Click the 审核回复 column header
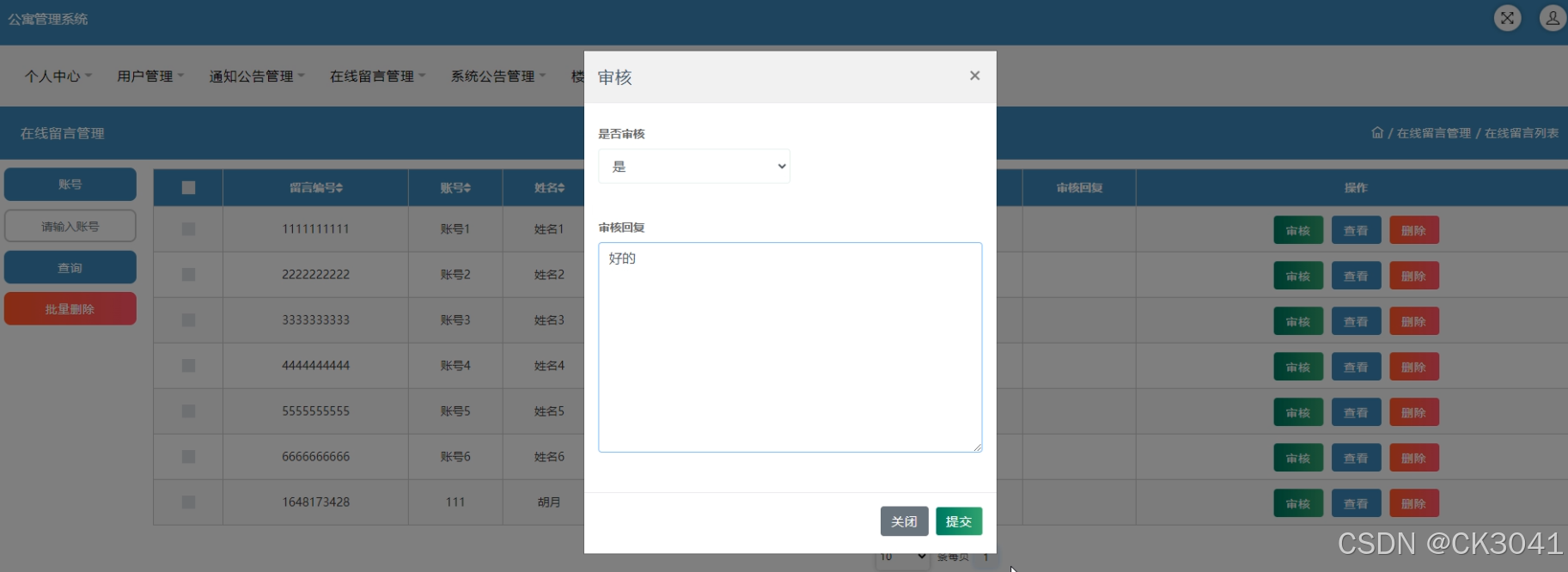The height and width of the screenshot is (572, 1568). point(1080,188)
